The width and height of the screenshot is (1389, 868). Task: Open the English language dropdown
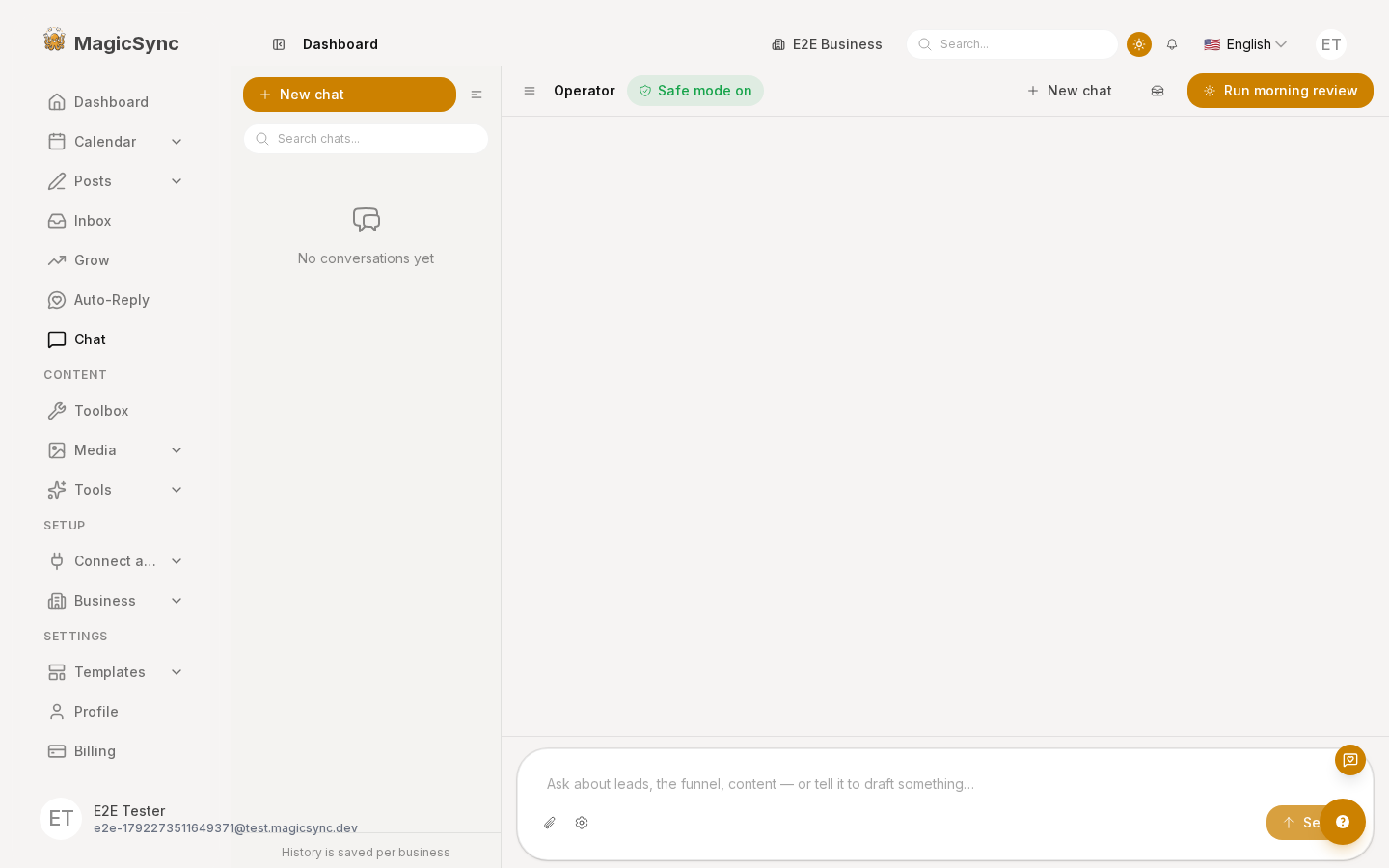[x=1245, y=44]
